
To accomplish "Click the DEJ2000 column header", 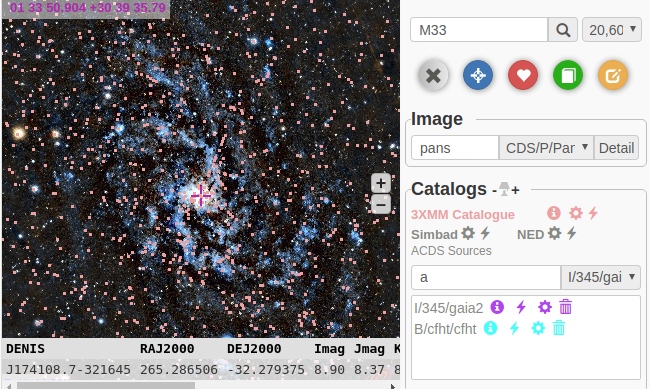I will click(254, 349).
